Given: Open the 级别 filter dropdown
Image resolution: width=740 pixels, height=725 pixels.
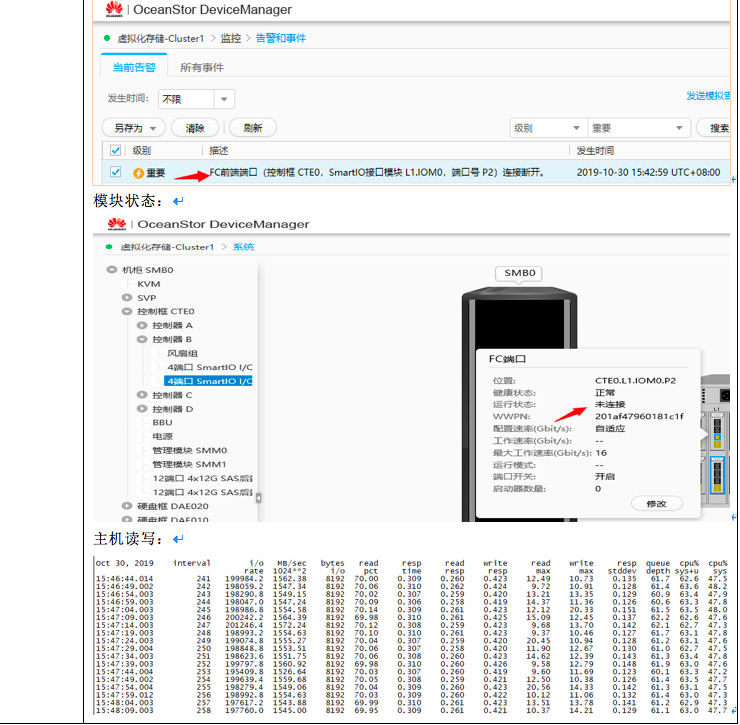Looking at the screenshot, I should [x=547, y=128].
